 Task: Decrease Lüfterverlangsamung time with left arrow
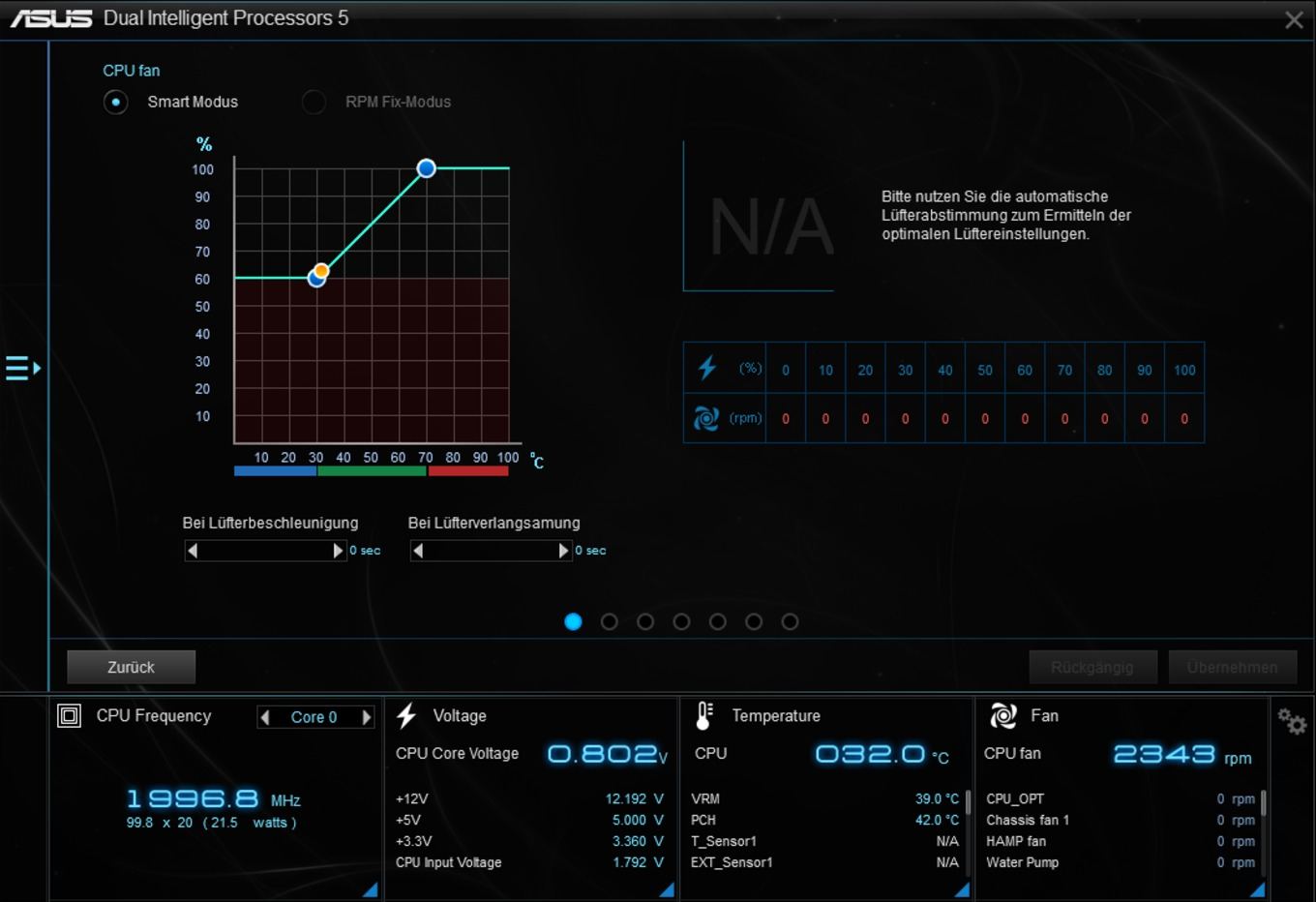(x=418, y=551)
